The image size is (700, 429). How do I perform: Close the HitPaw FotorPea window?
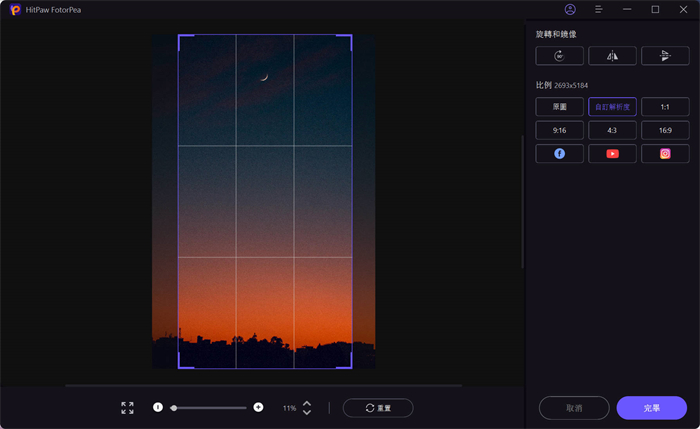[683, 9]
